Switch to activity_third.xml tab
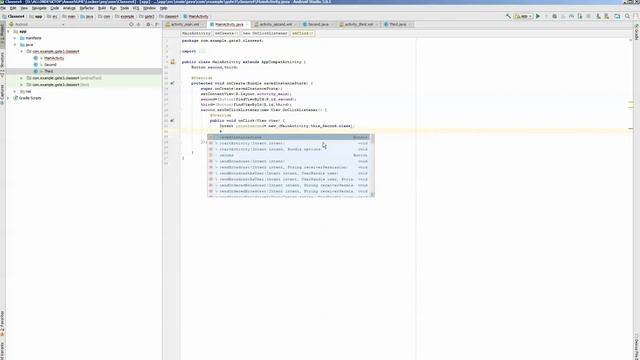Screen dimensions: 640x360 [359, 24]
